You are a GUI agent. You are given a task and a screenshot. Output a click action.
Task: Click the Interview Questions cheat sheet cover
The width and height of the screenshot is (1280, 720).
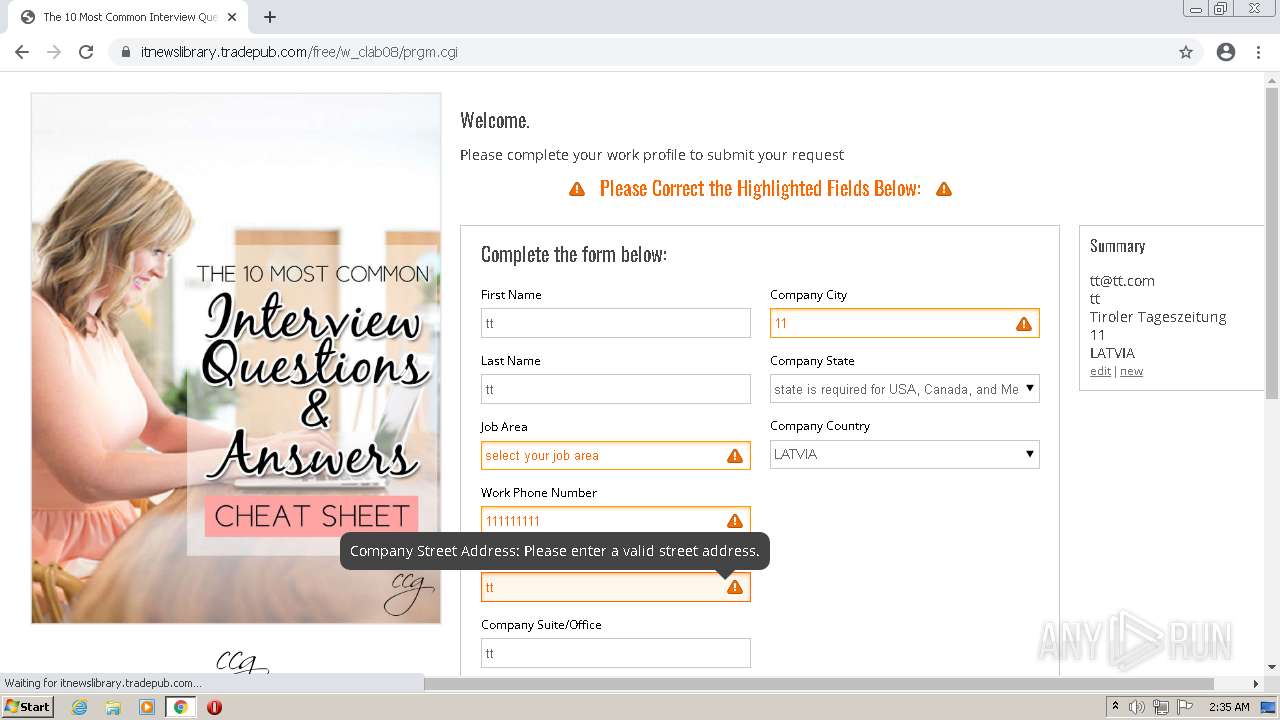point(236,358)
